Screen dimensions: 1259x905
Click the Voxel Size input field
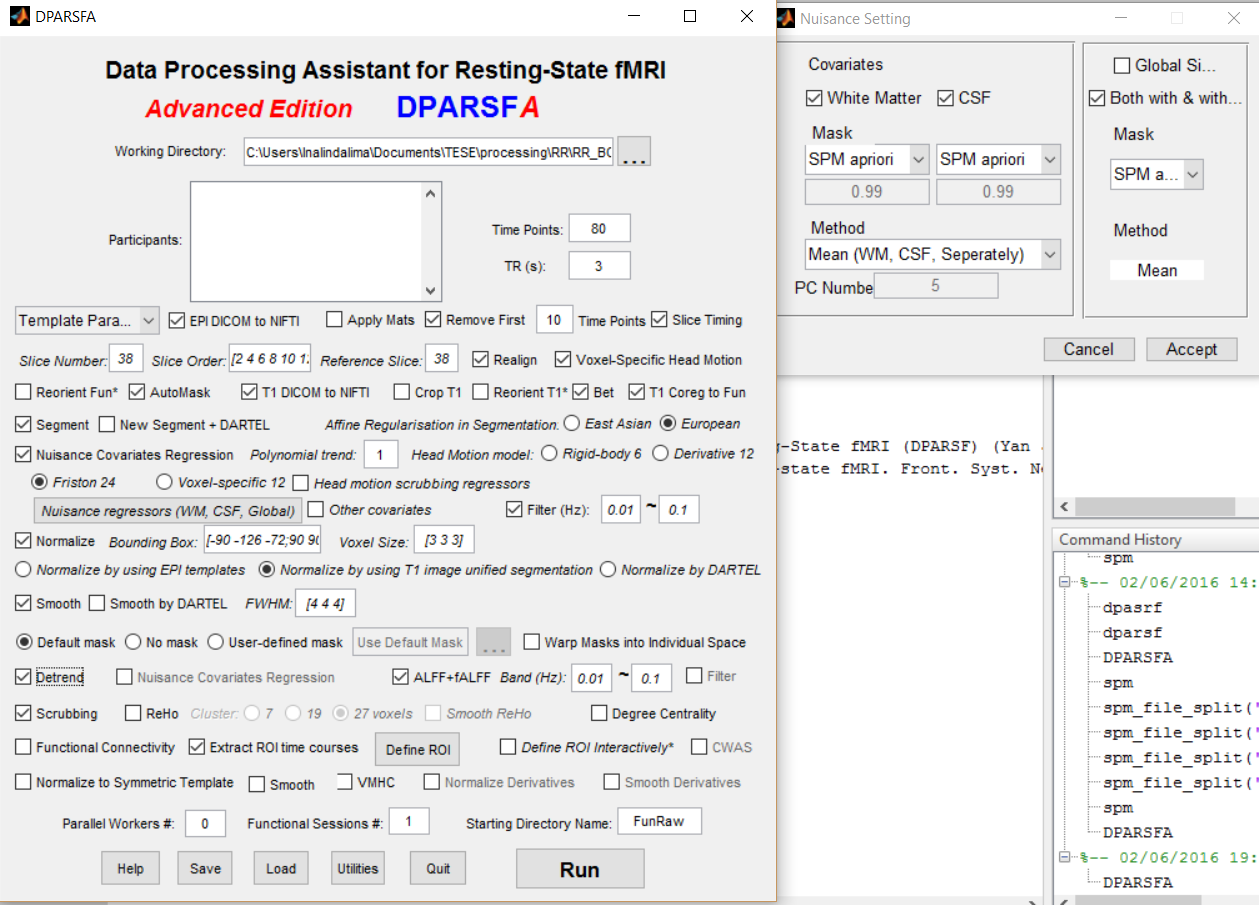tap(444, 540)
